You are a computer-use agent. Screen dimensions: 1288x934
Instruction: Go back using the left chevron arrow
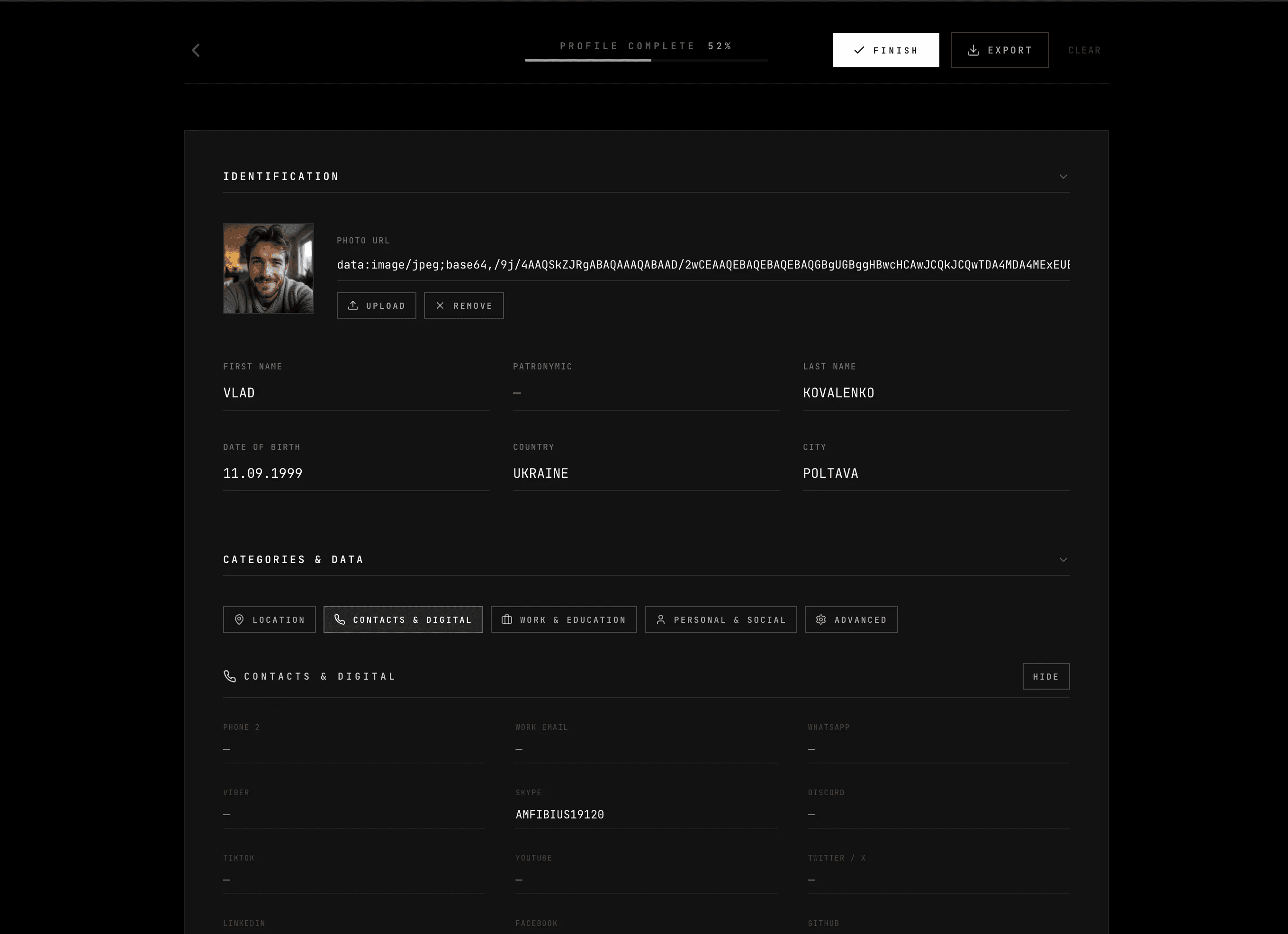pyautogui.click(x=196, y=51)
